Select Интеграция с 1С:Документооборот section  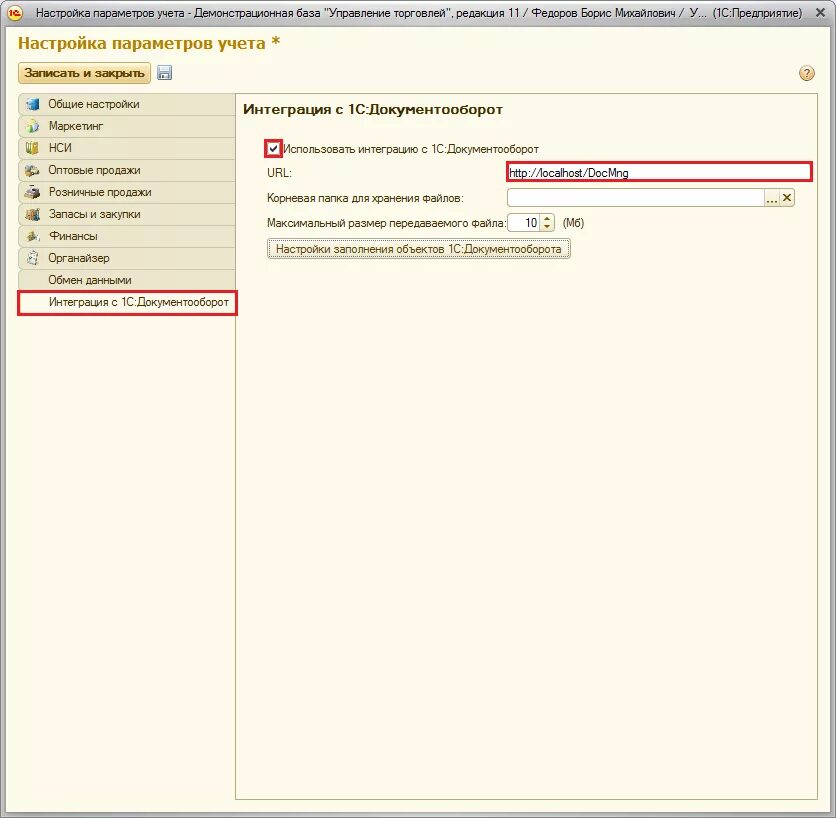[127, 302]
